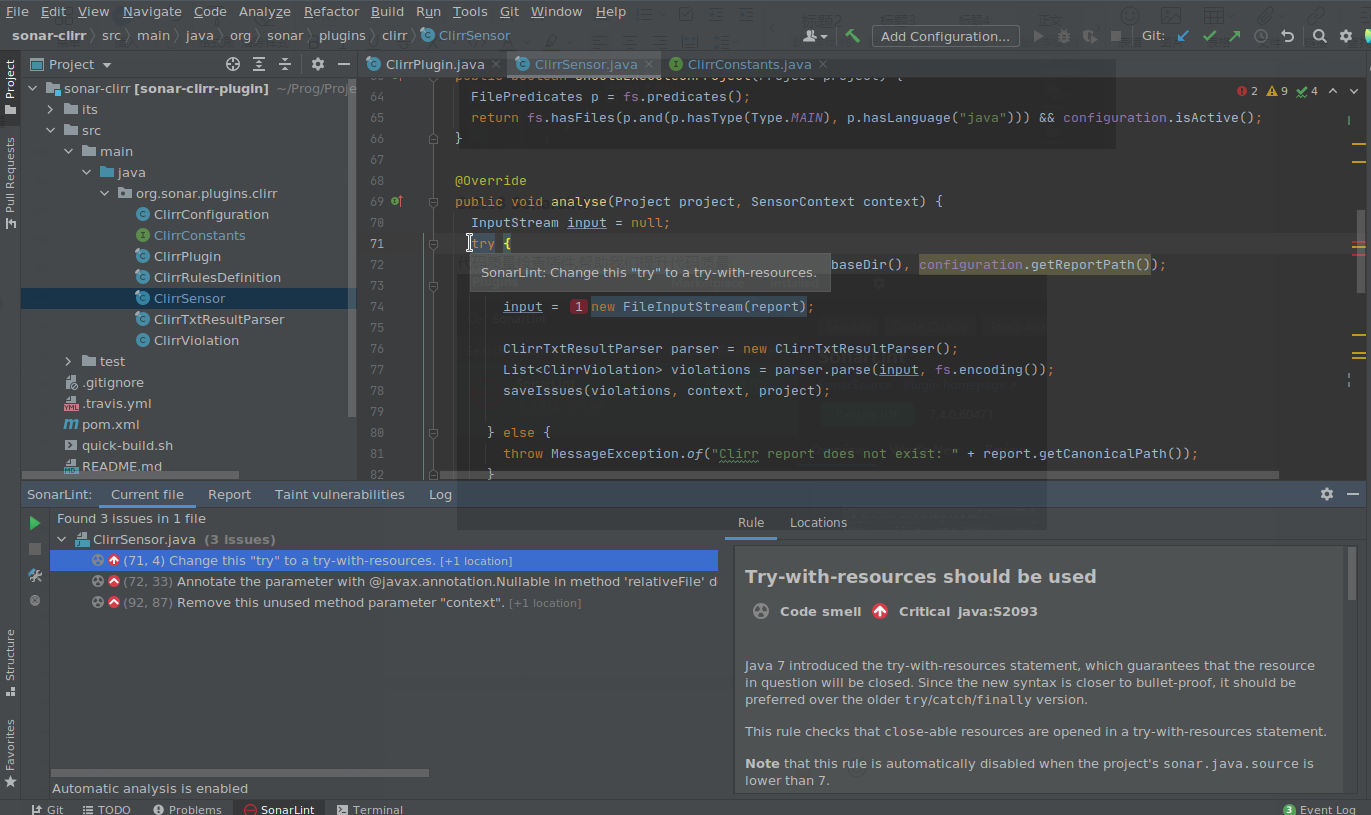This screenshot has height=815, width=1371.
Task: Run SonarLint analysis with the green play icon
Action: point(35,523)
